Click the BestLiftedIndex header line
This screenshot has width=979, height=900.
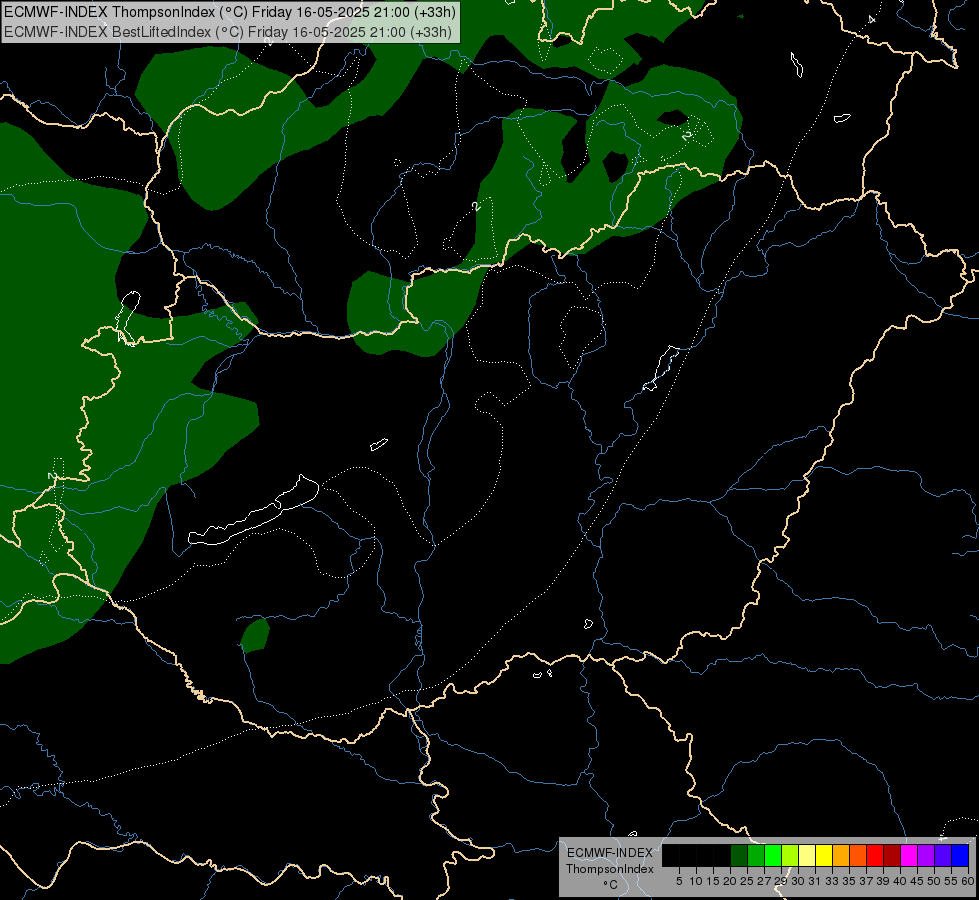point(228,32)
